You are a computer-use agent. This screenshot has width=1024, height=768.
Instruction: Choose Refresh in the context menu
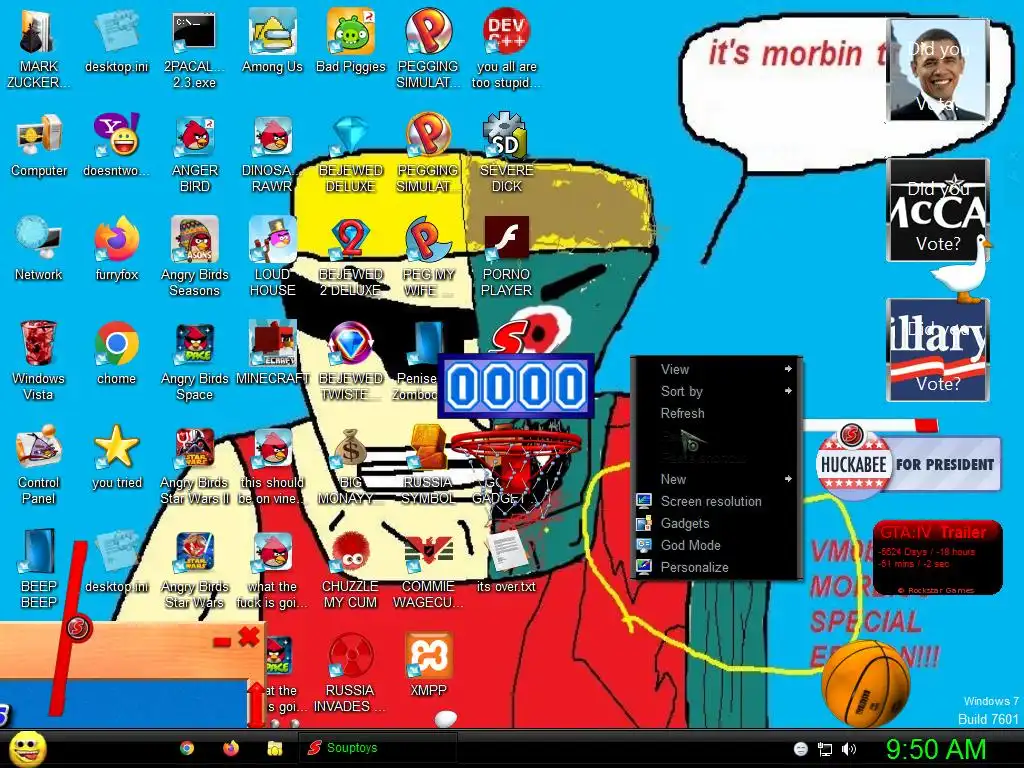(x=716, y=413)
